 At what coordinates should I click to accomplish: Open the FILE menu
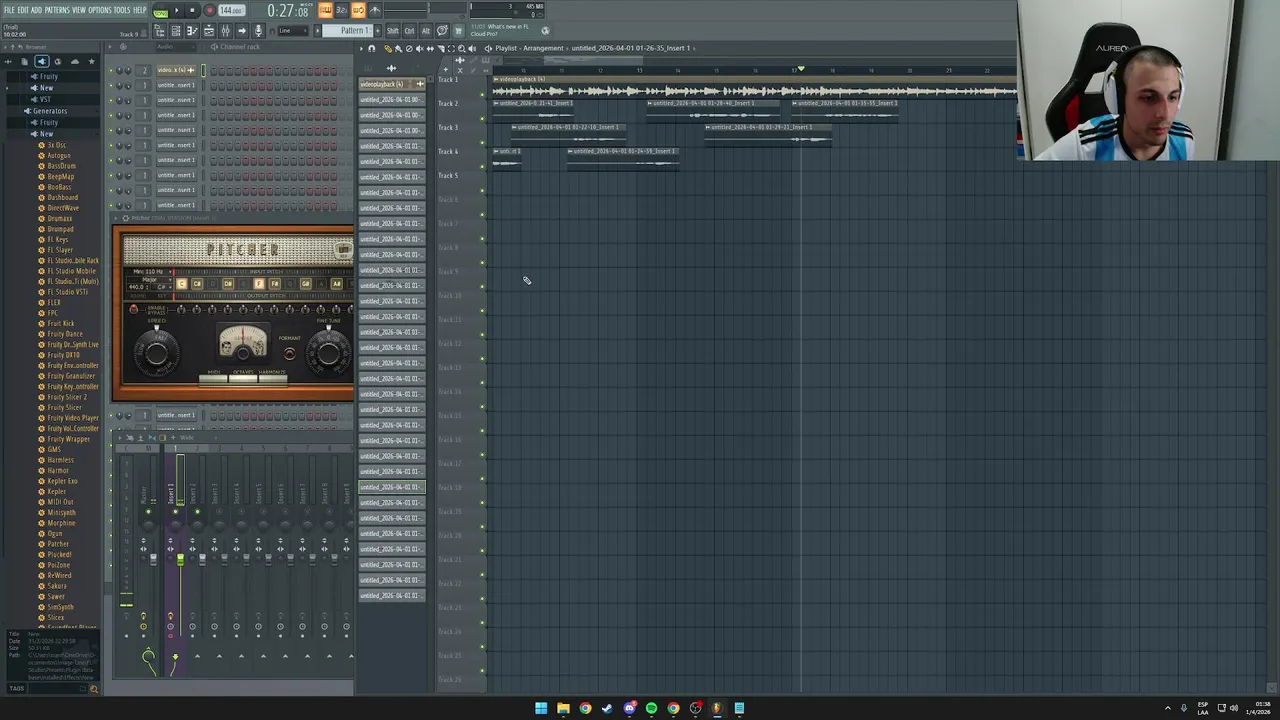(9, 10)
